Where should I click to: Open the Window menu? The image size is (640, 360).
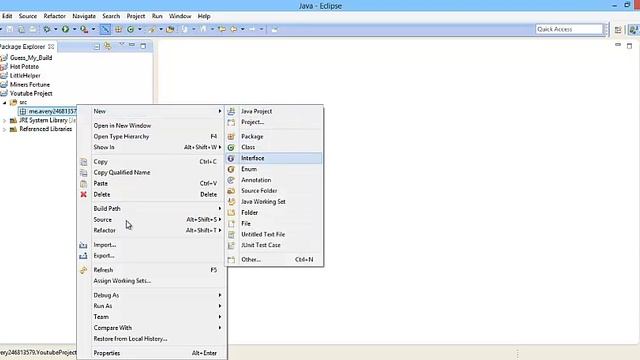pos(180,16)
